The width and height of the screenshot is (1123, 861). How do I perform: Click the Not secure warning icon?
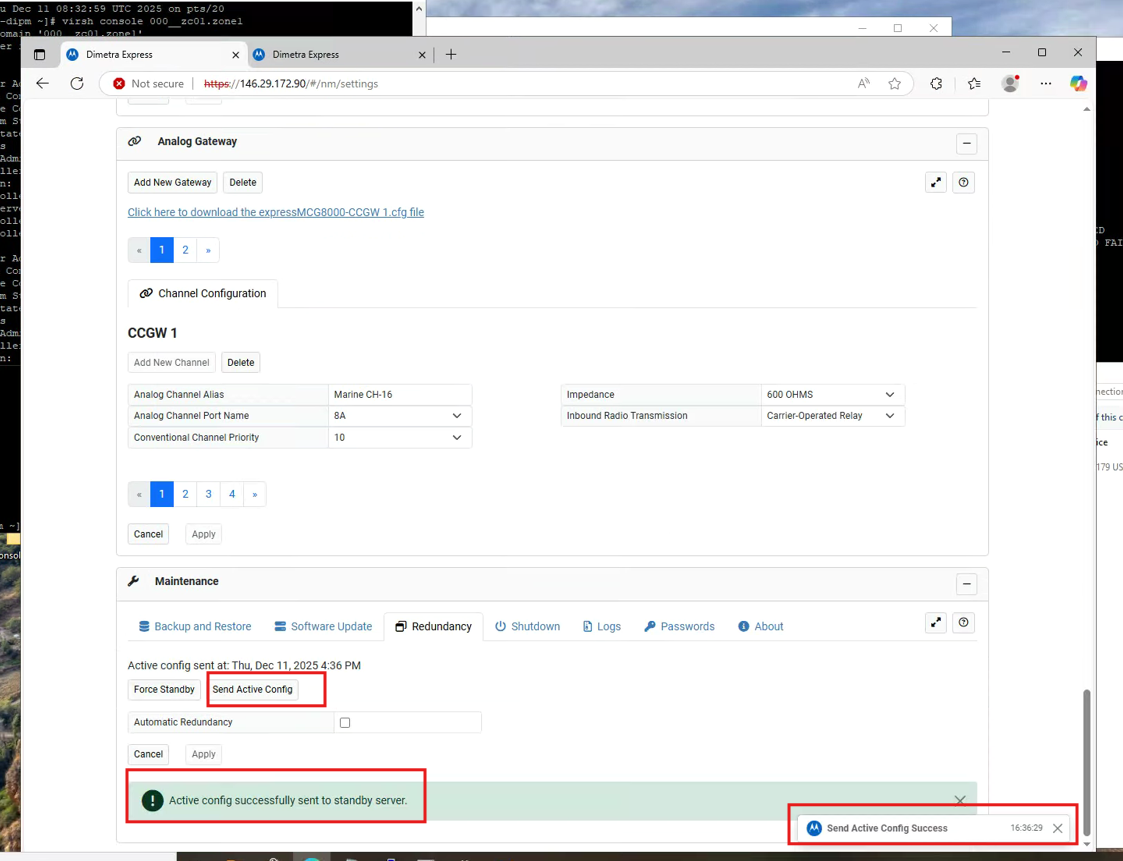[x=120, y=84]
